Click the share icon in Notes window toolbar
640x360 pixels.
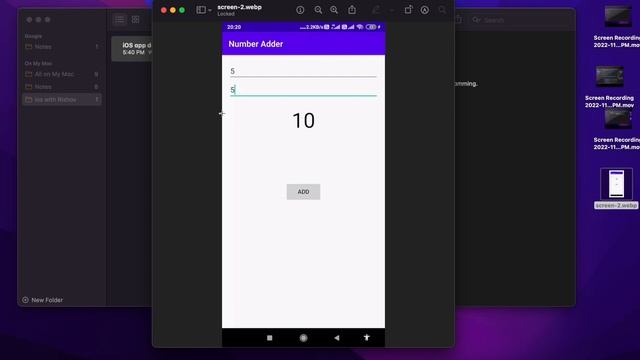[459, 19]
